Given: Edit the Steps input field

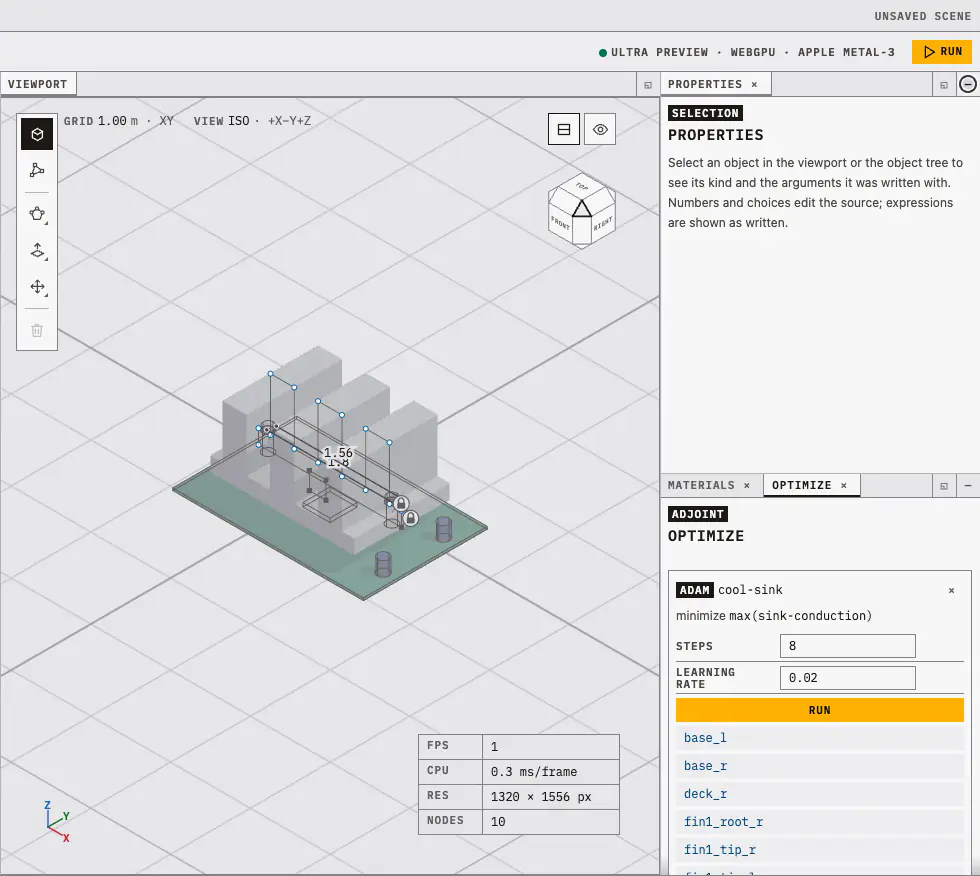Looking at the screenshot, I should coord(848,646).
